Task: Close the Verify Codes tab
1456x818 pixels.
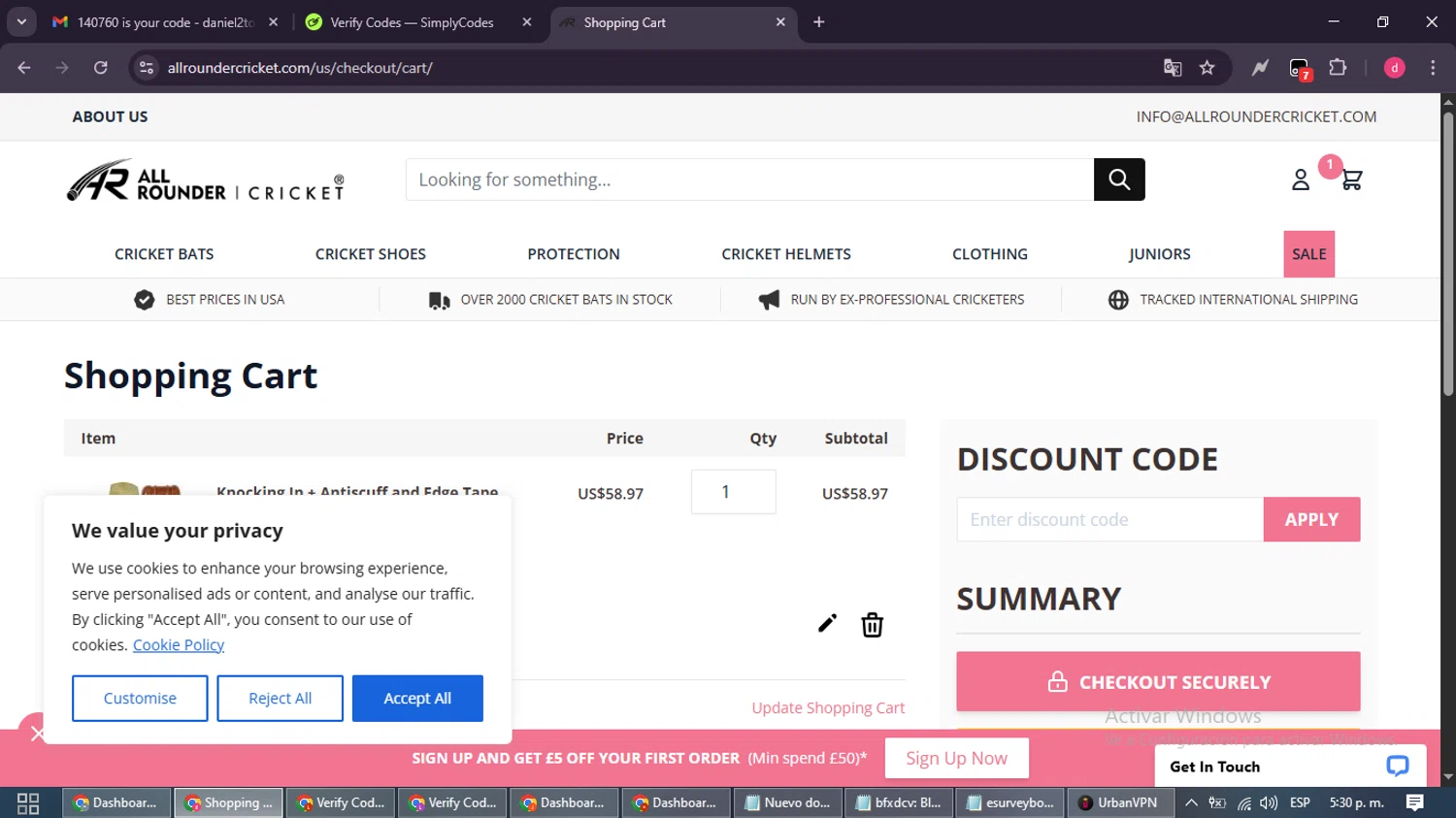Action: coord(527,22)
